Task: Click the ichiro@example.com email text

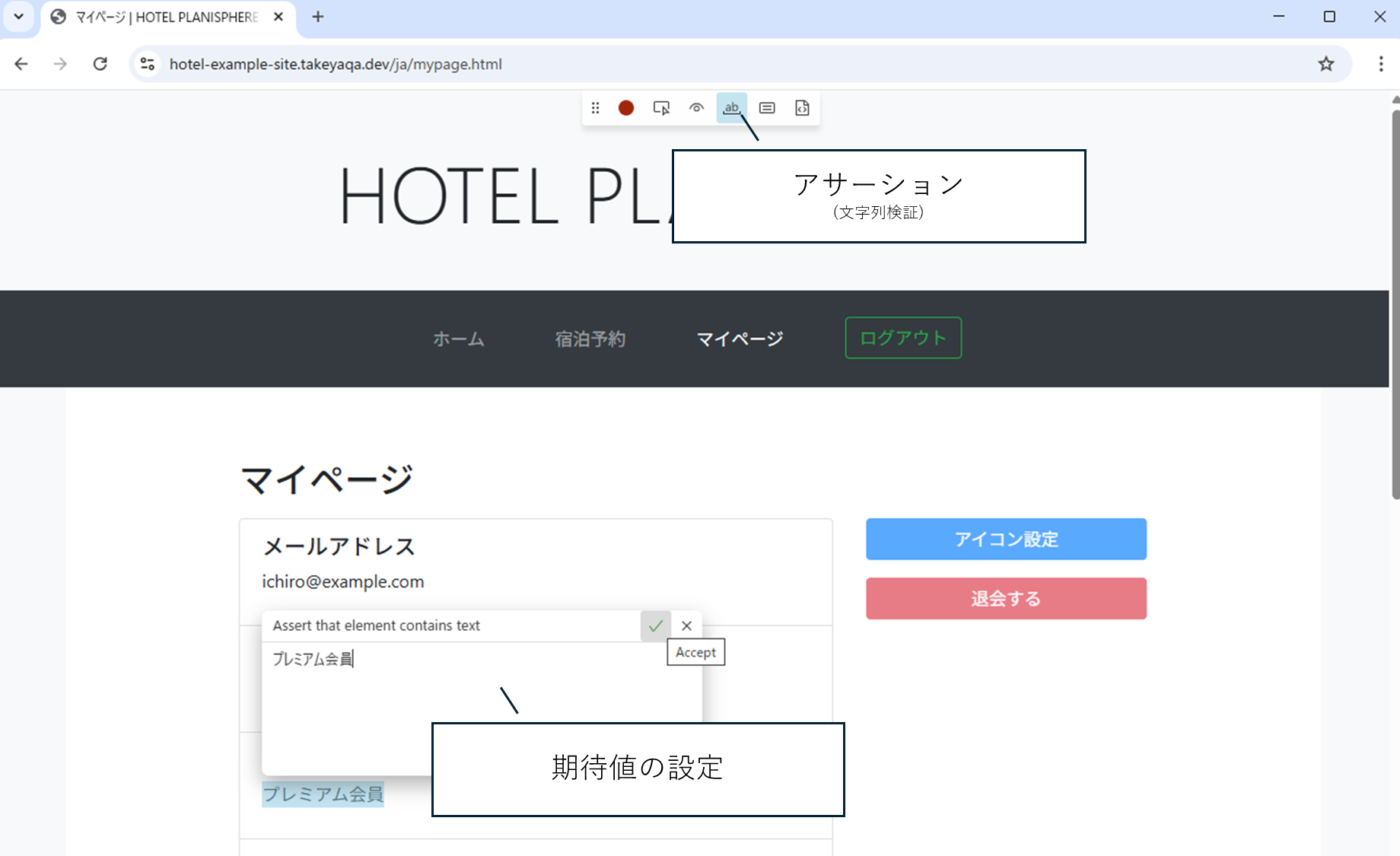Action: pyautogui.click(x=343, y=582)
